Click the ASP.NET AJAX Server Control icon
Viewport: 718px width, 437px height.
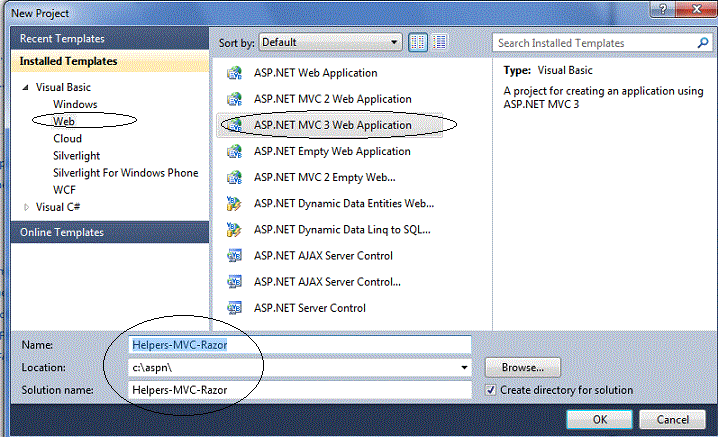(x=234, y=256)
